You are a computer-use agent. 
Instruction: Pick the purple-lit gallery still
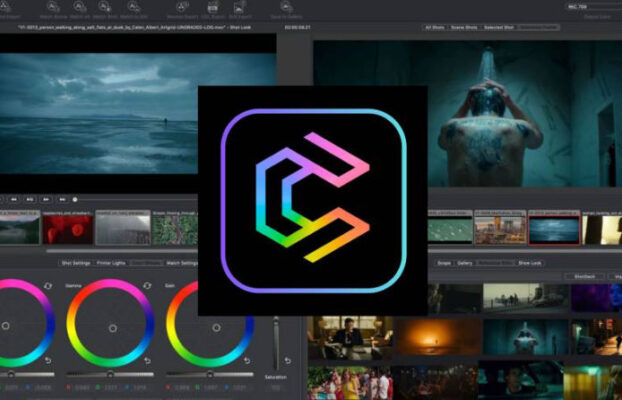pyautogui.click(x=597, y=298)
